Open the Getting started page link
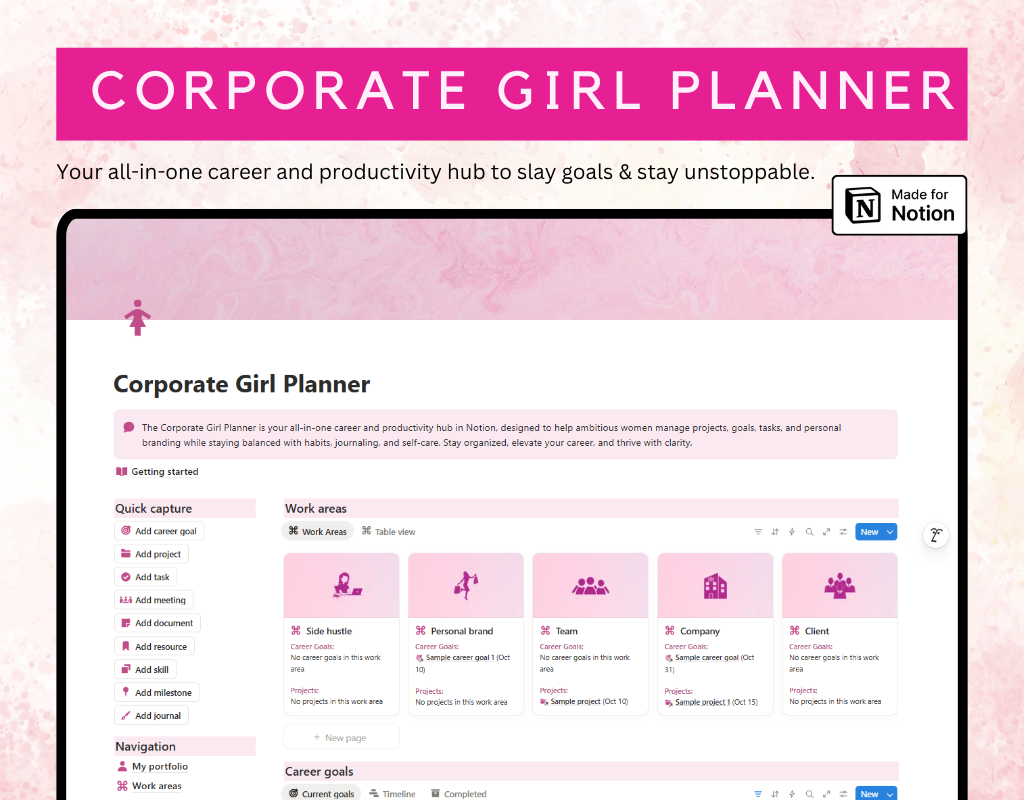1024x800 pixels. pyautogui.click(x=158, y=472)
